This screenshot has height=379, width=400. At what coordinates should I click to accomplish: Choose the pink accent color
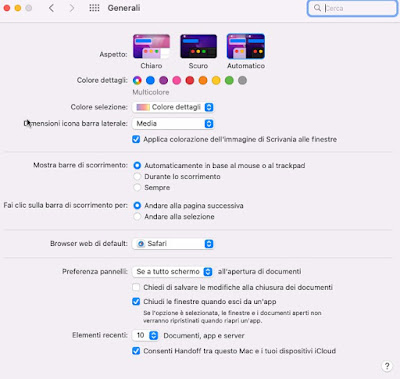[177, 80]
